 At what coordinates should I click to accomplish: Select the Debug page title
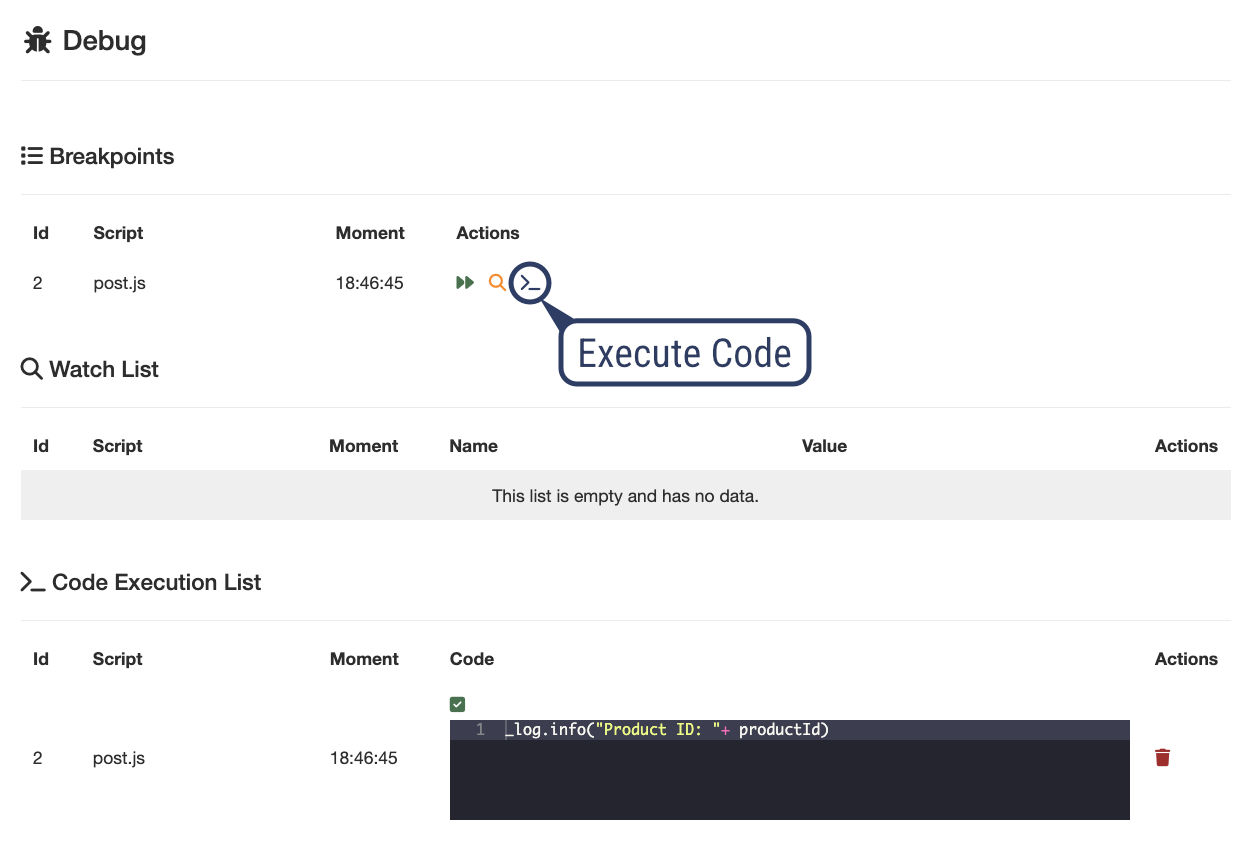pos(104,41)
